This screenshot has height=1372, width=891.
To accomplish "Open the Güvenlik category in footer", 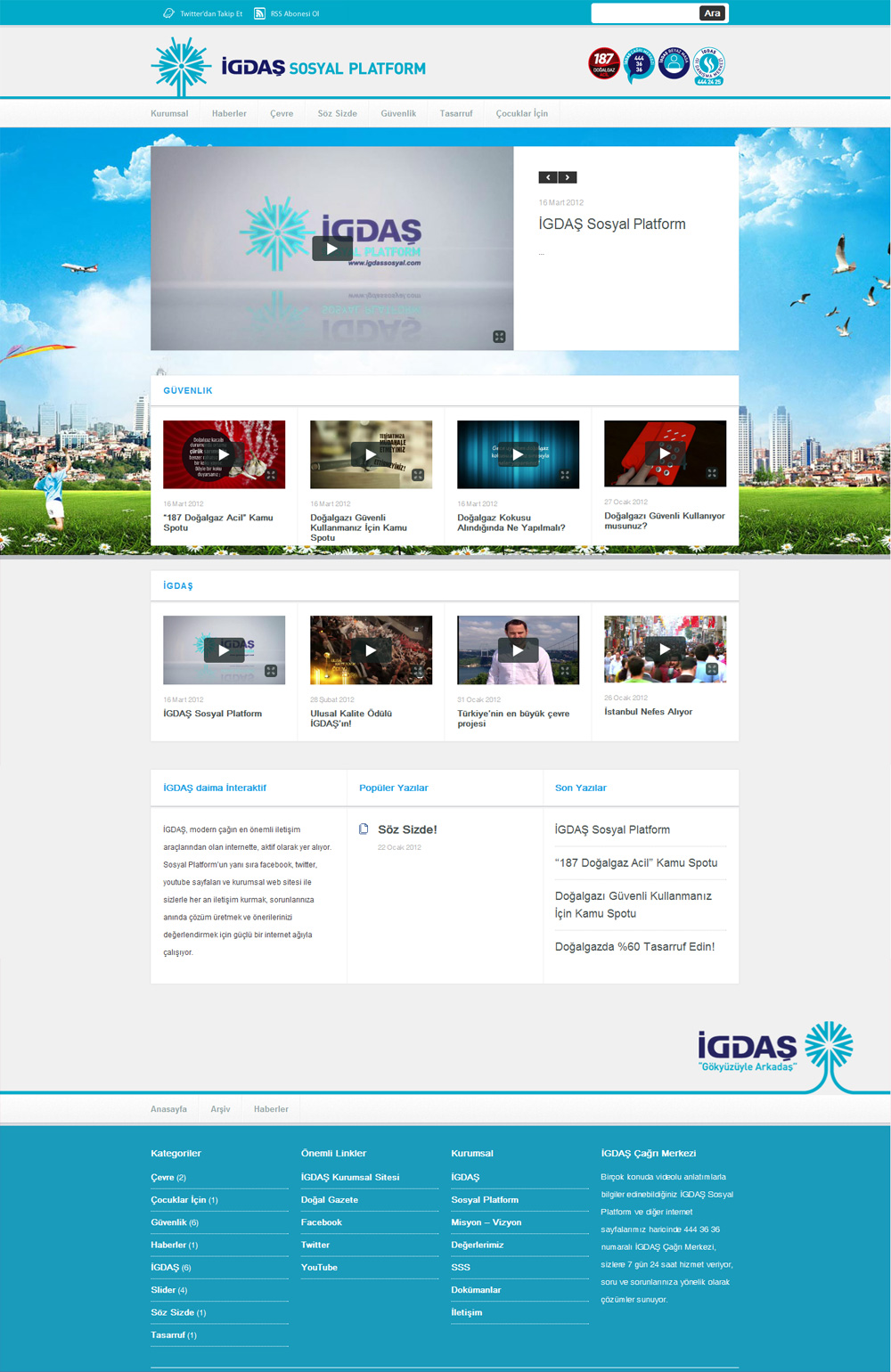I will [x=168, y=1222].
